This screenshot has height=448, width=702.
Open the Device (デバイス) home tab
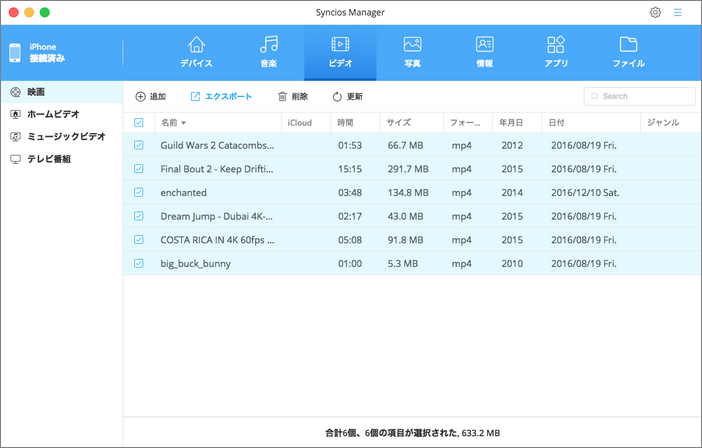click(x=196, y=52)
